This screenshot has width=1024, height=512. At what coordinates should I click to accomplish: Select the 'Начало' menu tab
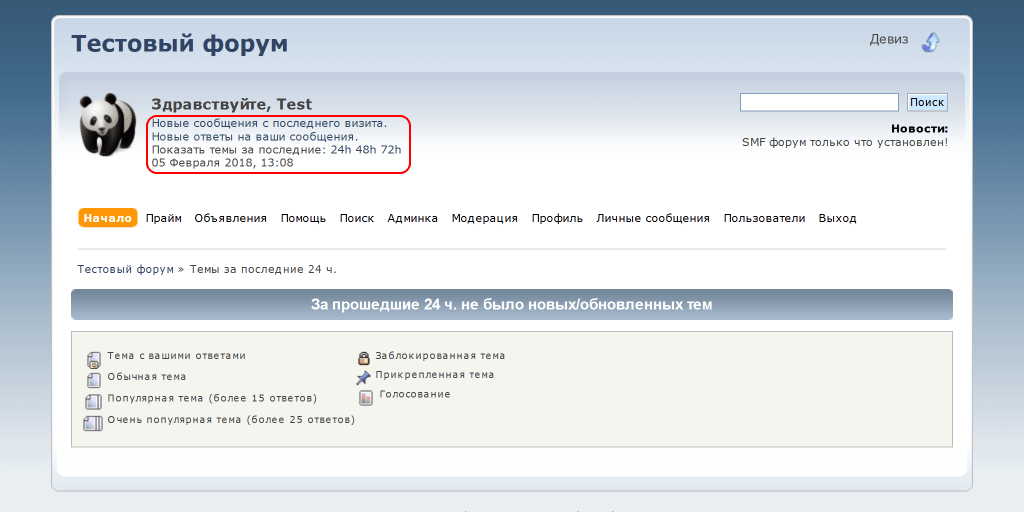(x=107, y=218)
